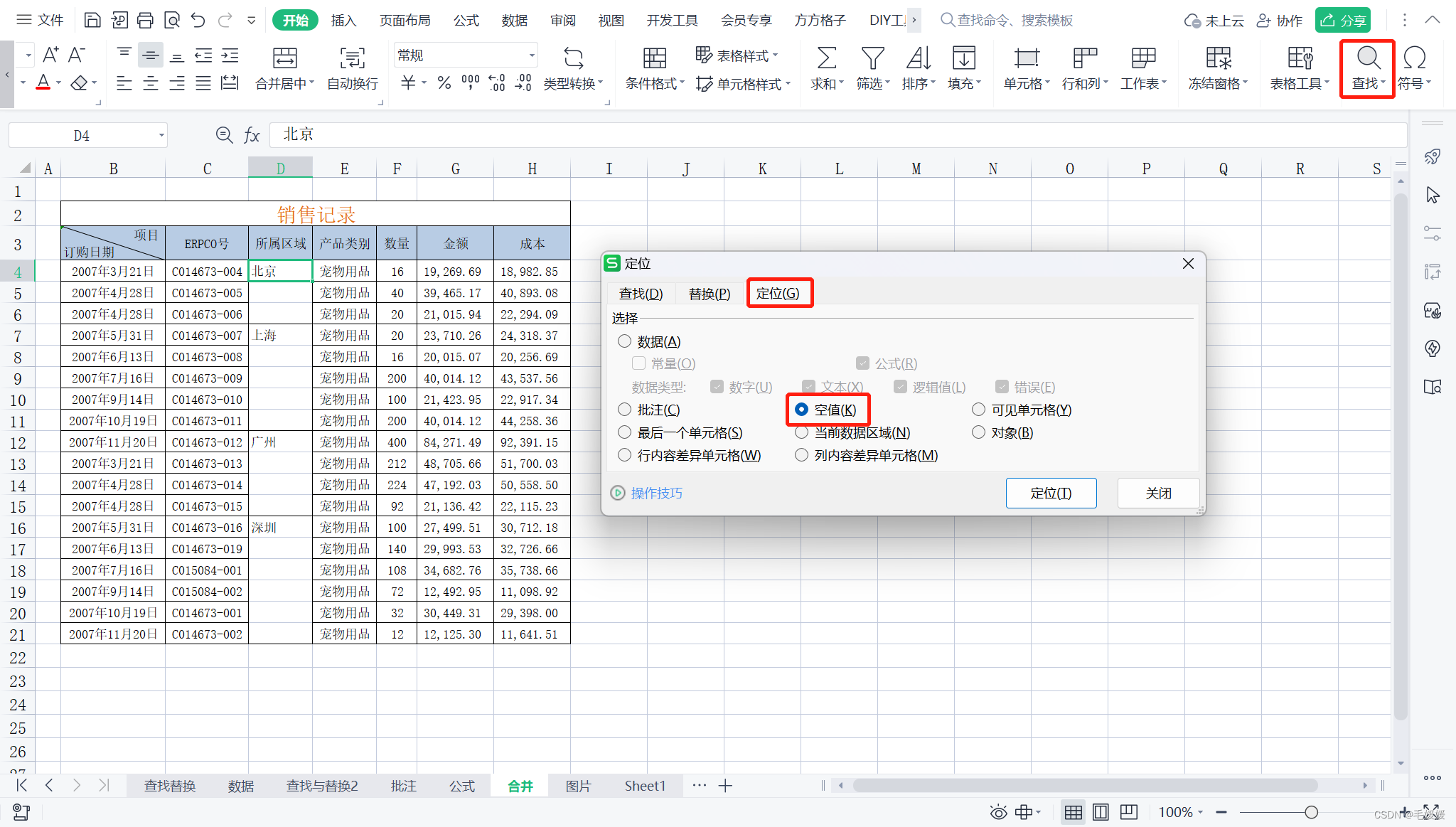Click the Conditional Formatting (条件格式) icon
The width and height of the screenshot is (1456, 827).
(654, 58)
